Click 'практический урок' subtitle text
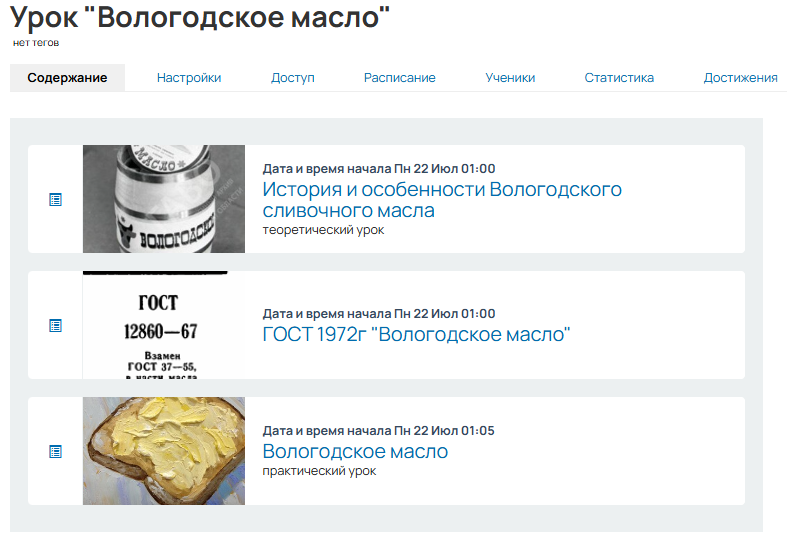The height and width of the screenshot is (543, 787). point(319,471)
